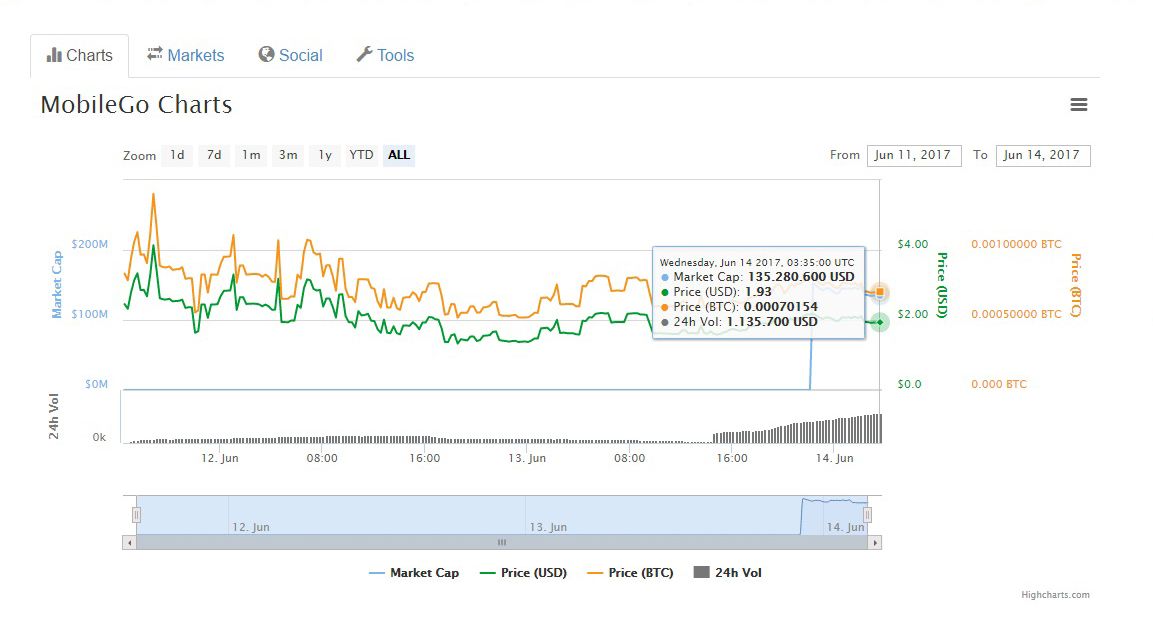Click the Price (BTC) value in tooltip
1153x621 pixels.
pos(780,306)
